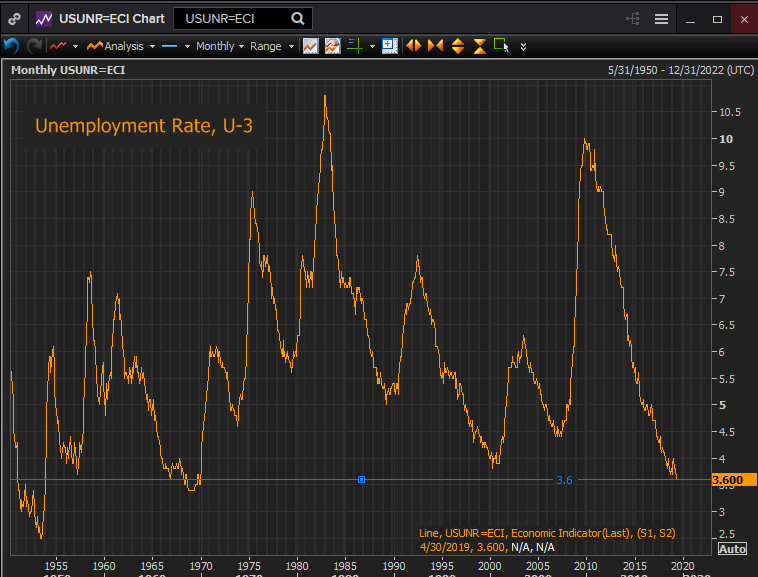Click the USUNR=ECI Chart window title

112,19
